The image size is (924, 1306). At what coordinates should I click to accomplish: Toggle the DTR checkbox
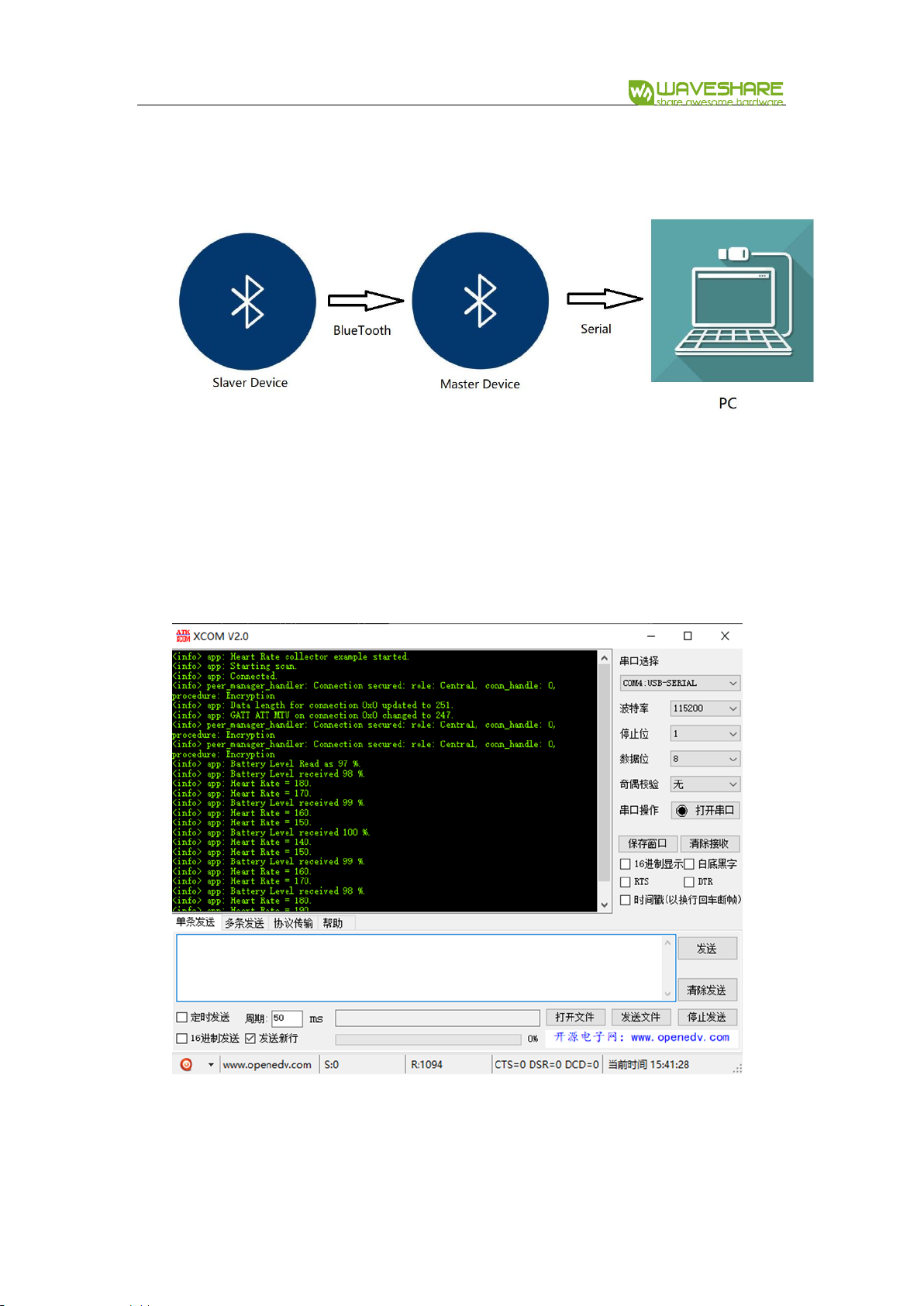tap(688, 882)
